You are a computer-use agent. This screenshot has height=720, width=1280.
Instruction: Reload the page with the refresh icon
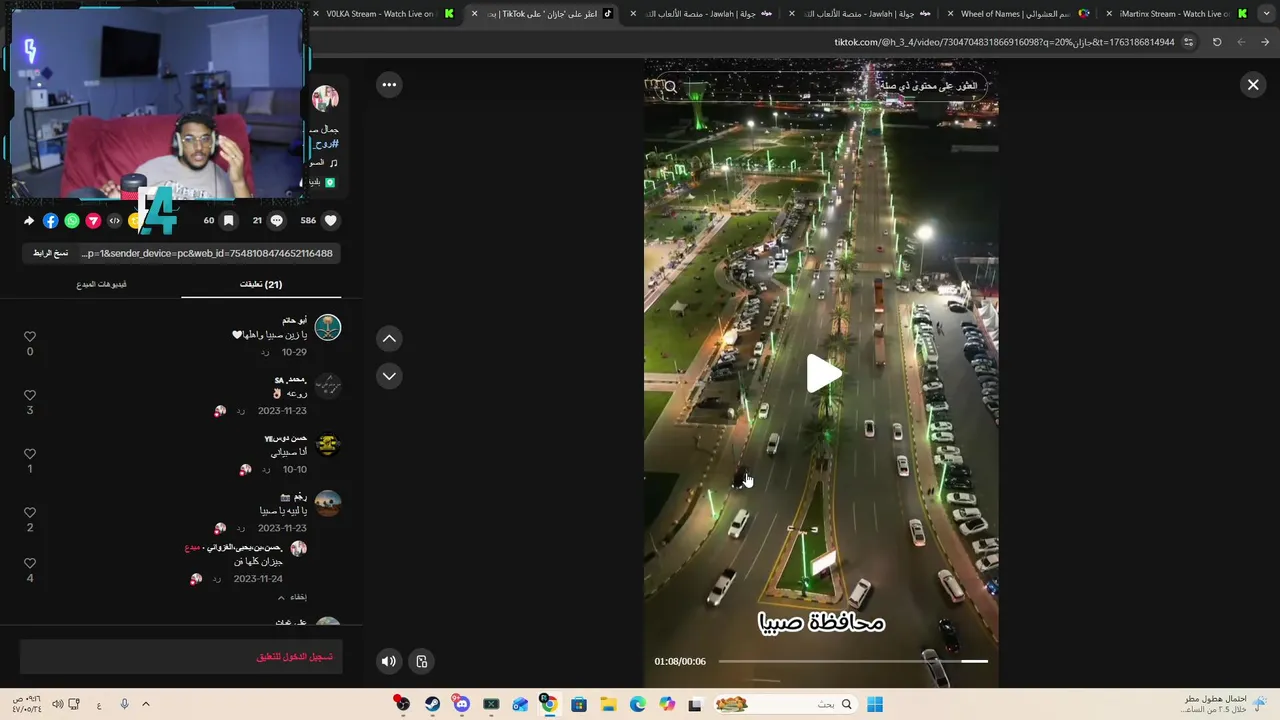point(1217,42)
